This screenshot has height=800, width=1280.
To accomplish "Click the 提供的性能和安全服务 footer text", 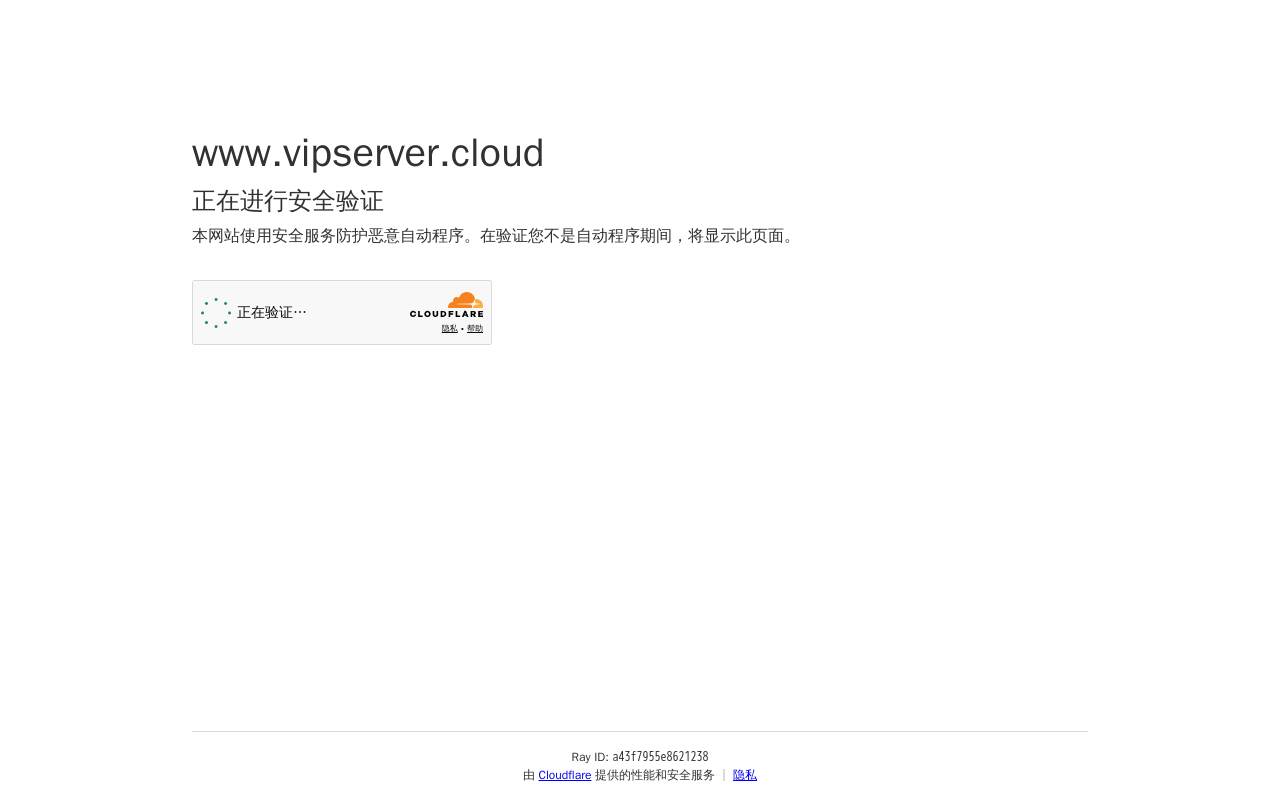I will (655, 775).
